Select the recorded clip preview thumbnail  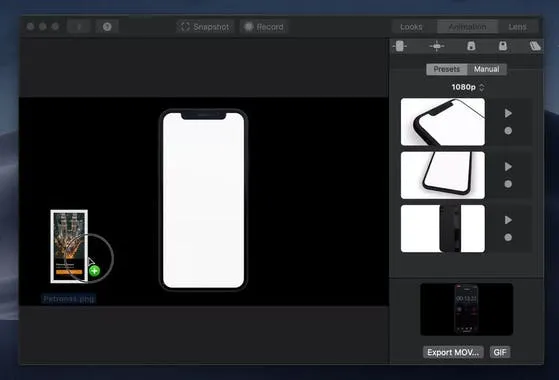[466, 309]
